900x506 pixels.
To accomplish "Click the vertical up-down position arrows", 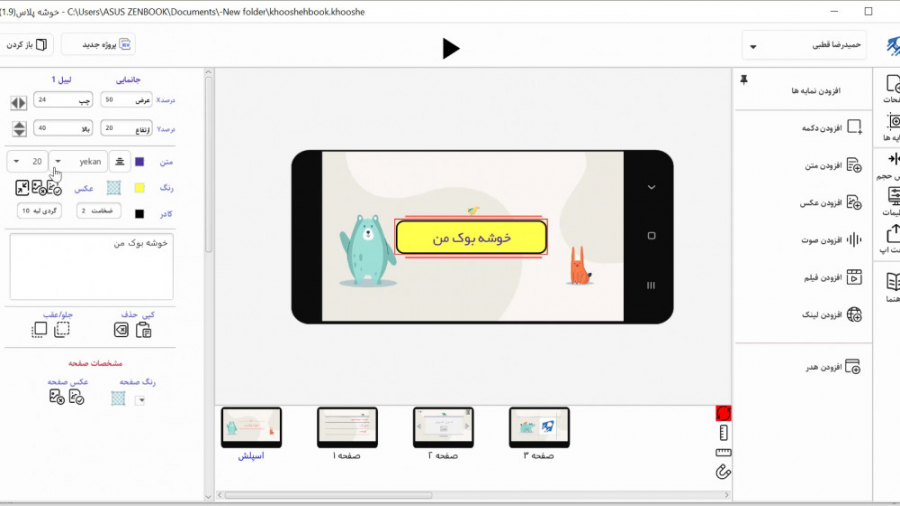I will [x=19, y=129].
